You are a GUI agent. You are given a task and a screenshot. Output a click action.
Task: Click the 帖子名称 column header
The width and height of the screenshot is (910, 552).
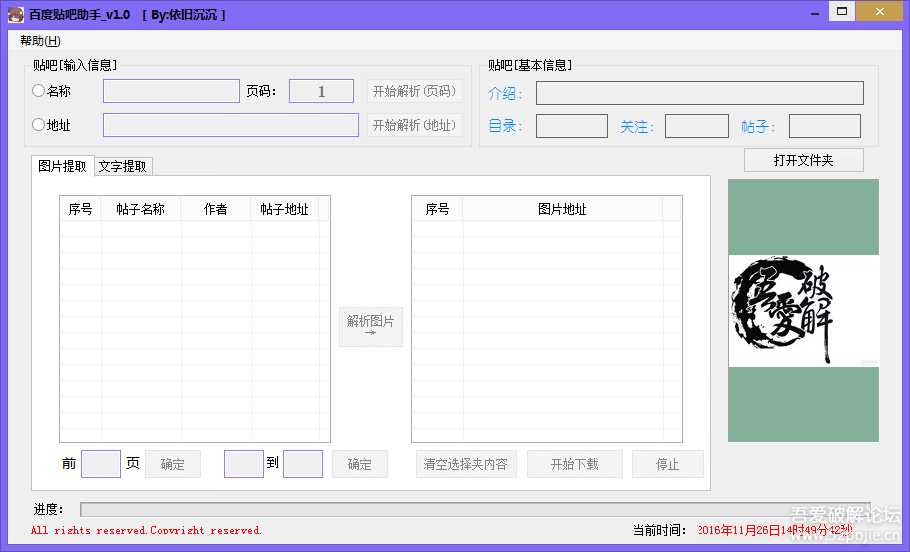coord(141,209)
